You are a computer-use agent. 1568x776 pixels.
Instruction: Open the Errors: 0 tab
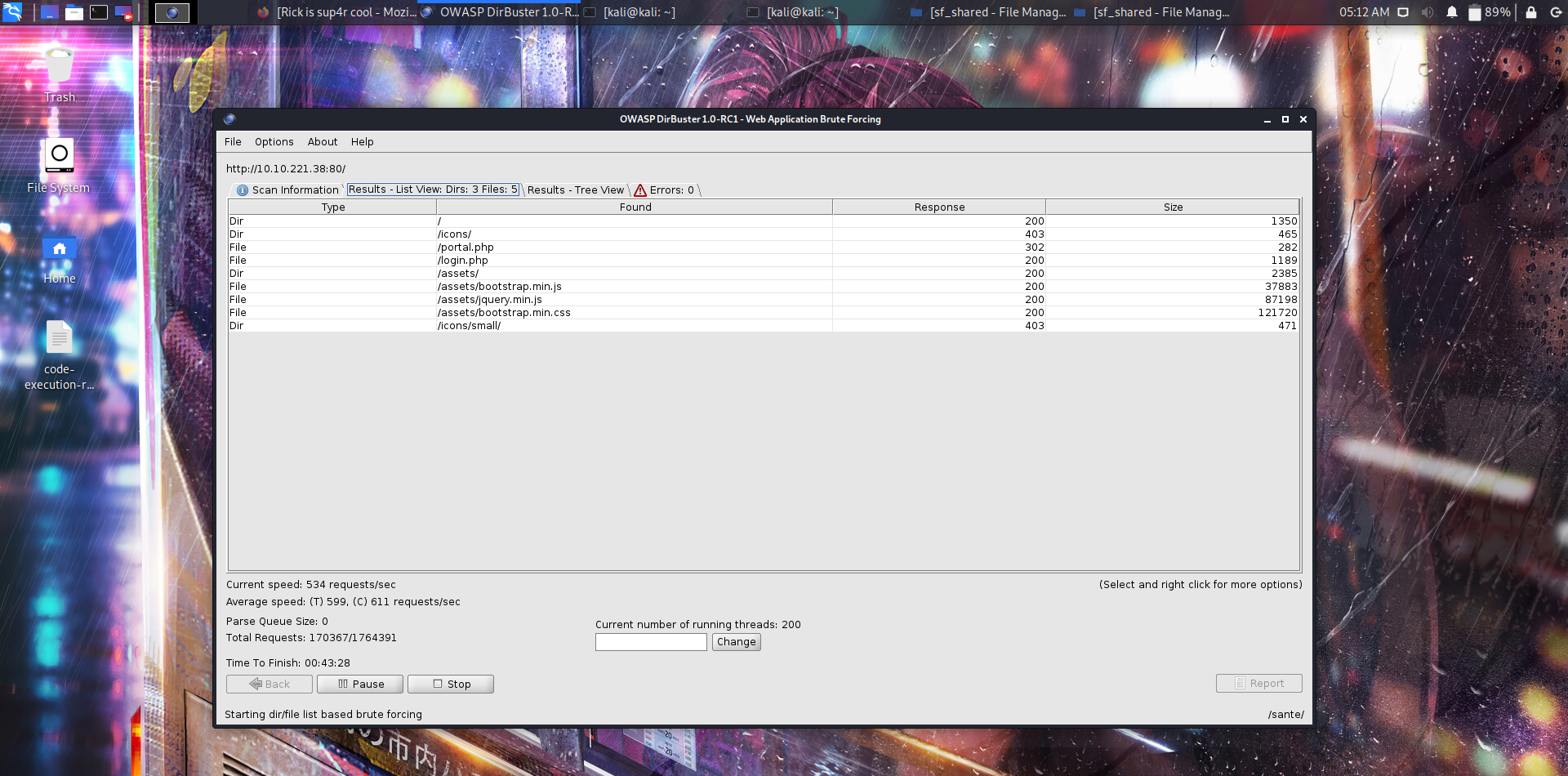click(x=664, y=190)
